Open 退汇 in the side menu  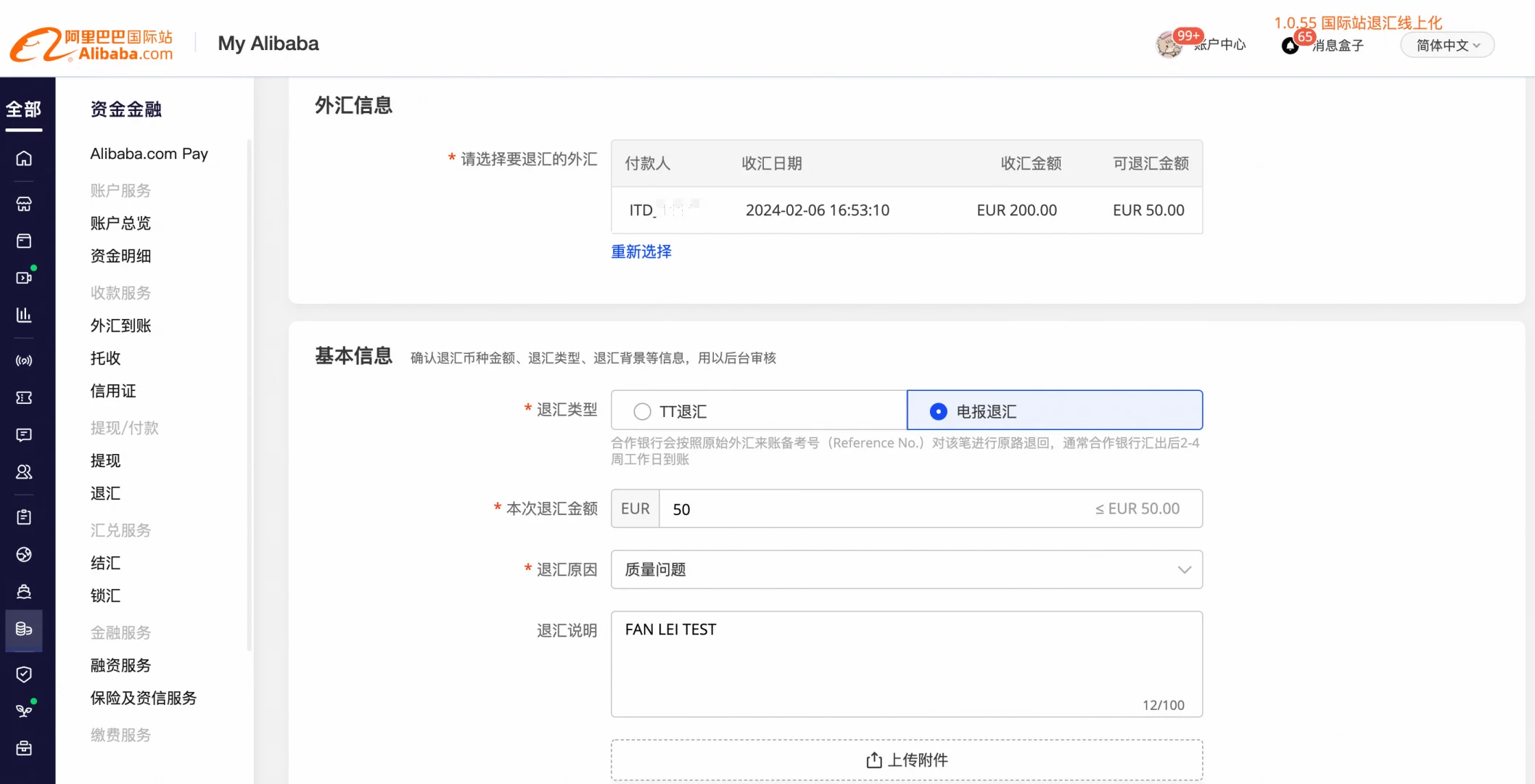[x=105, y=493]
